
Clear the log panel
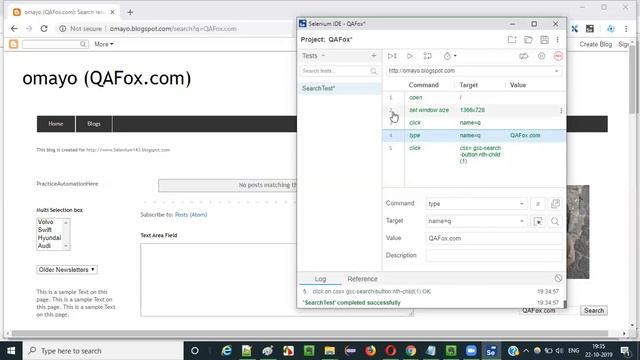558,278
